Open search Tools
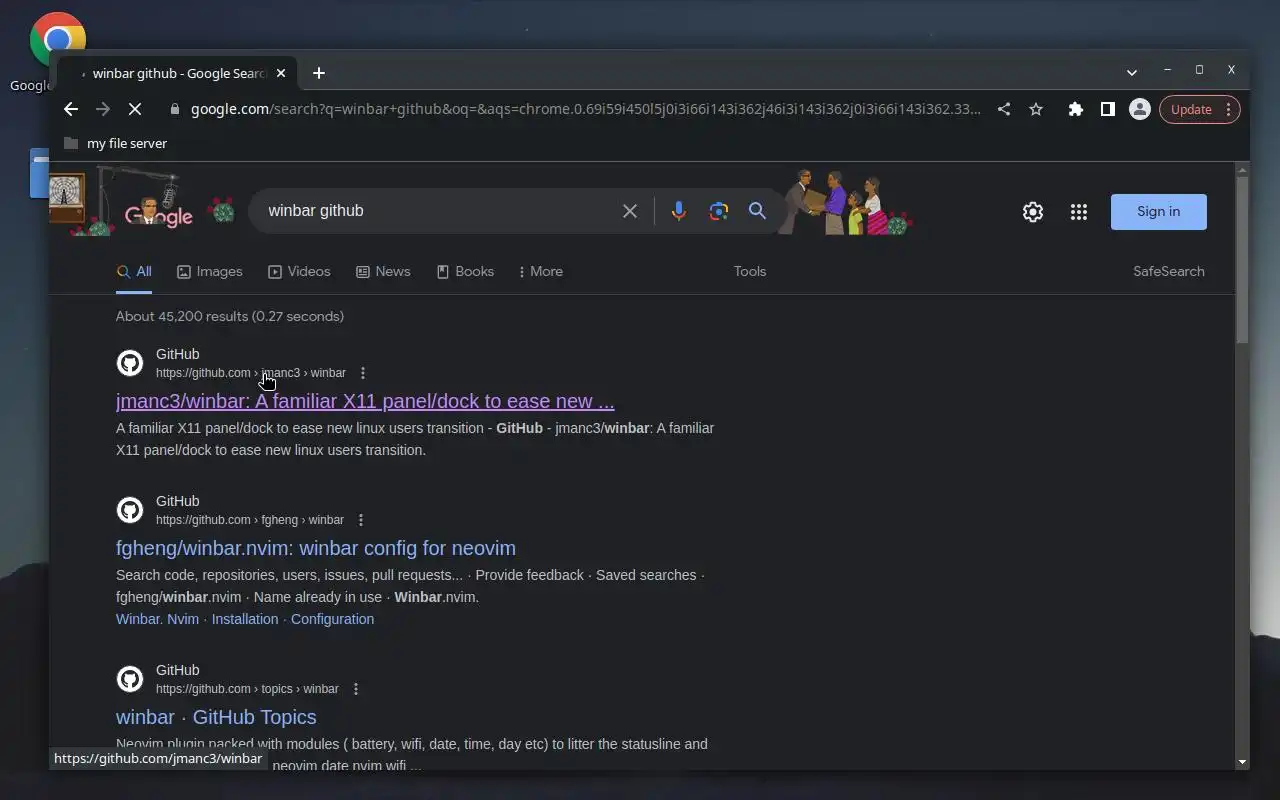Viewport: 1280px width, 800px height. tap(750, 272)
